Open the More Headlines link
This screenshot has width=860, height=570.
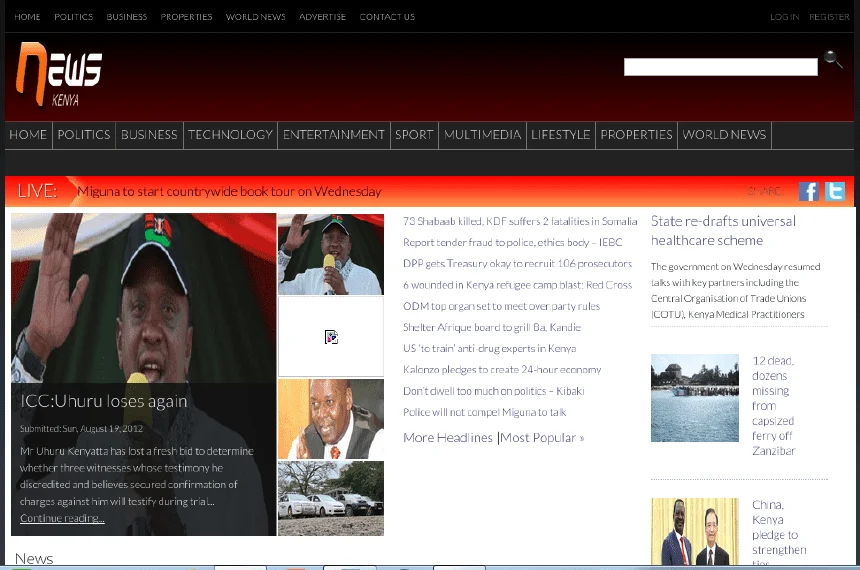[447, 438]
